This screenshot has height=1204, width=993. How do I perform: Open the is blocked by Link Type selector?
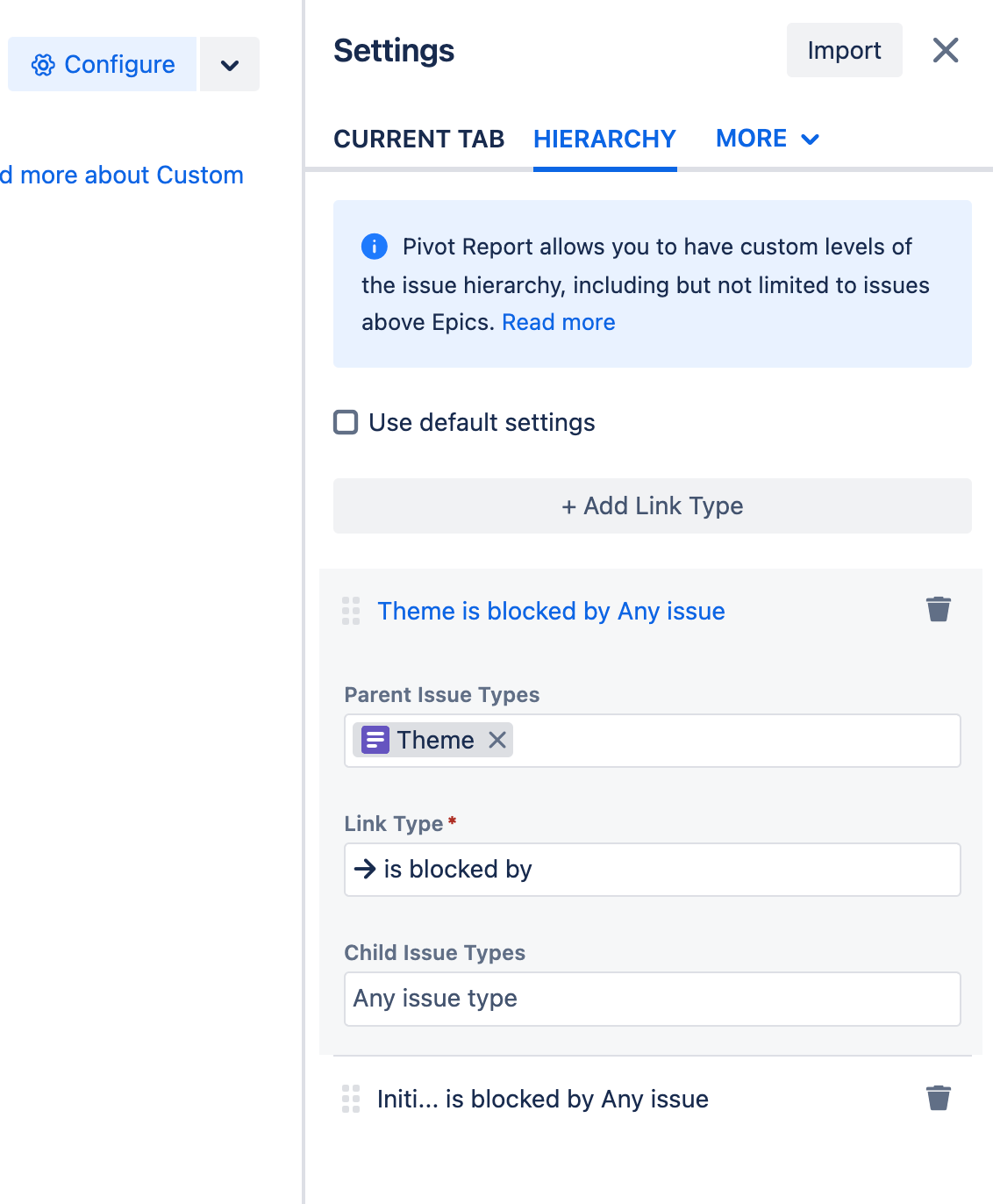[x=653, y=869]
